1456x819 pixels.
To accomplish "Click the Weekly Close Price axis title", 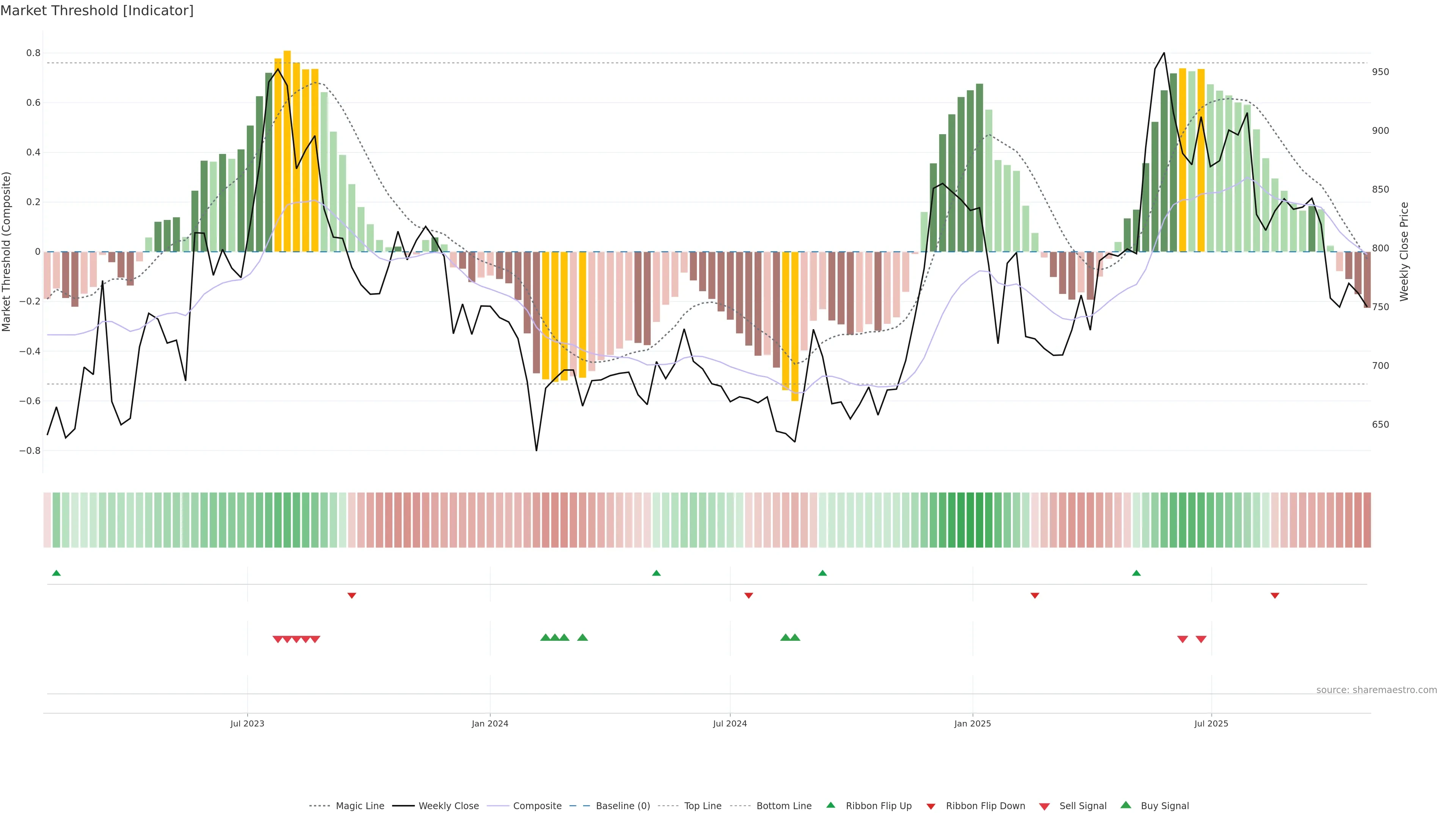I will pos(1404,251).
